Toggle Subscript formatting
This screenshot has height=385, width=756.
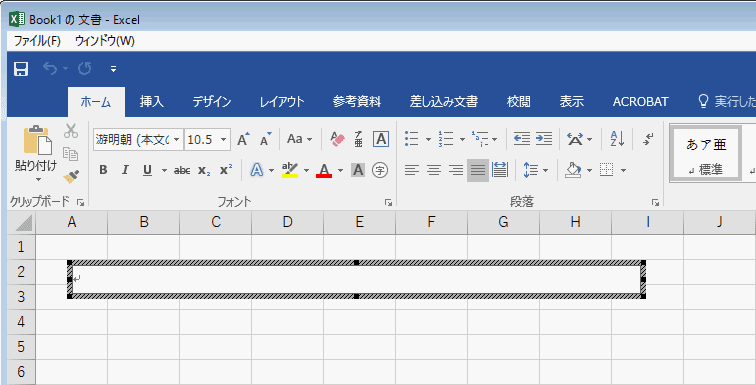click(204, 170)
